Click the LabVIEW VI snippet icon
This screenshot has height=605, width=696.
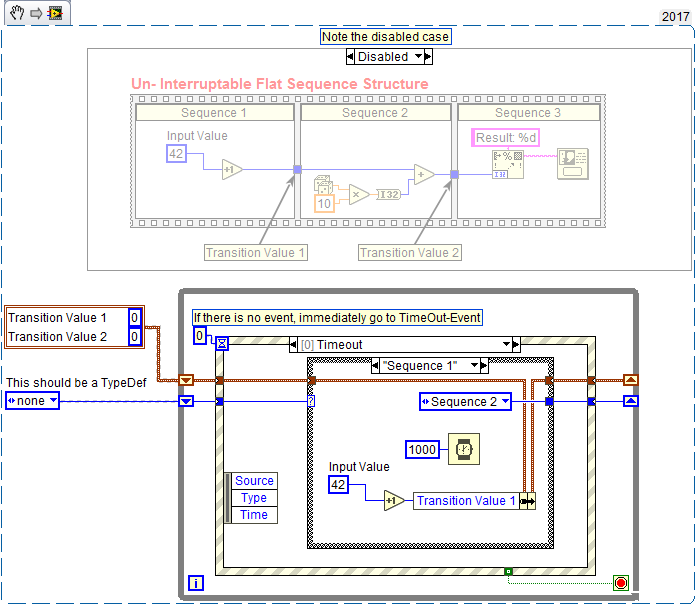[x=55, y=13]
